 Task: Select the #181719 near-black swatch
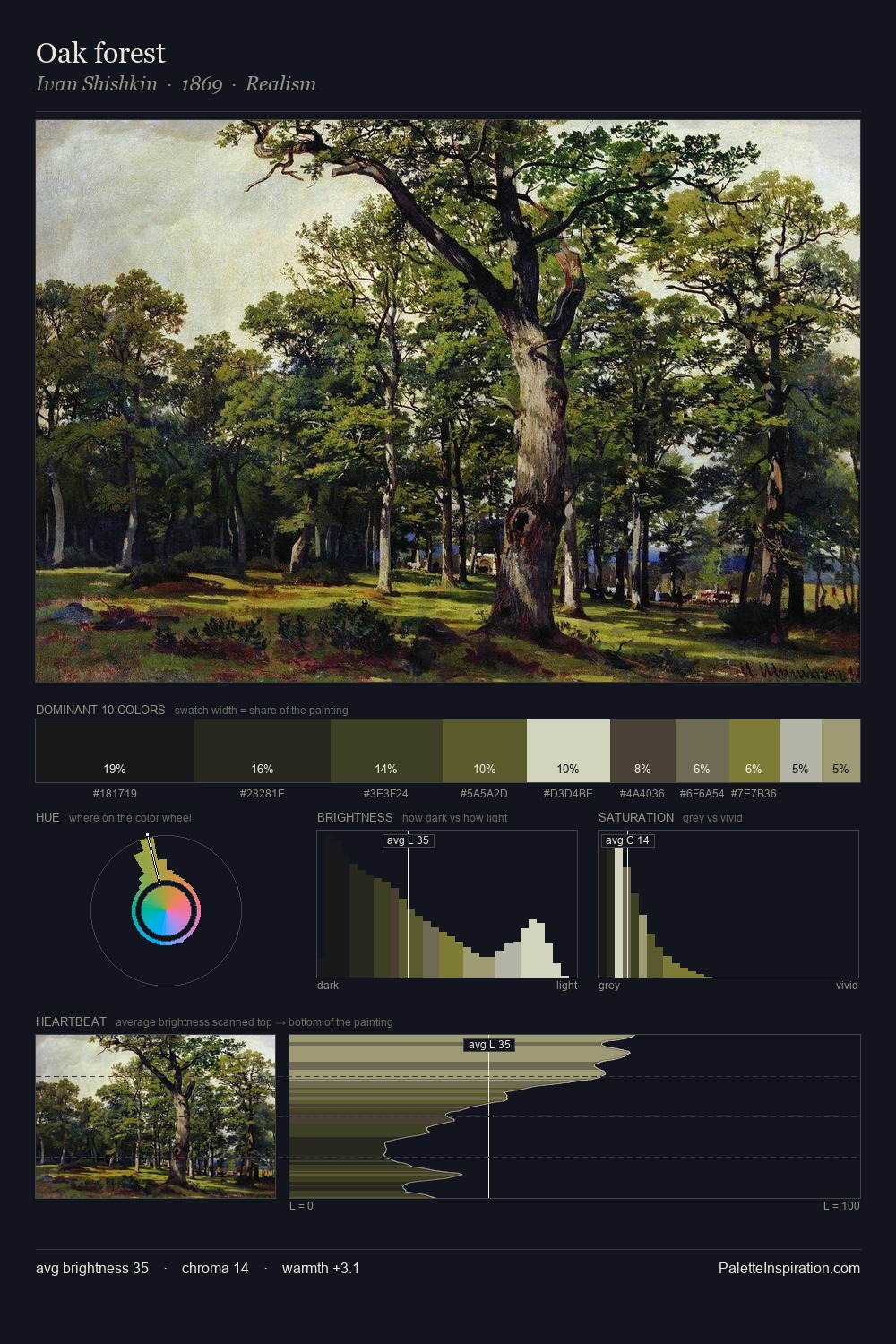tap(115, 751)
